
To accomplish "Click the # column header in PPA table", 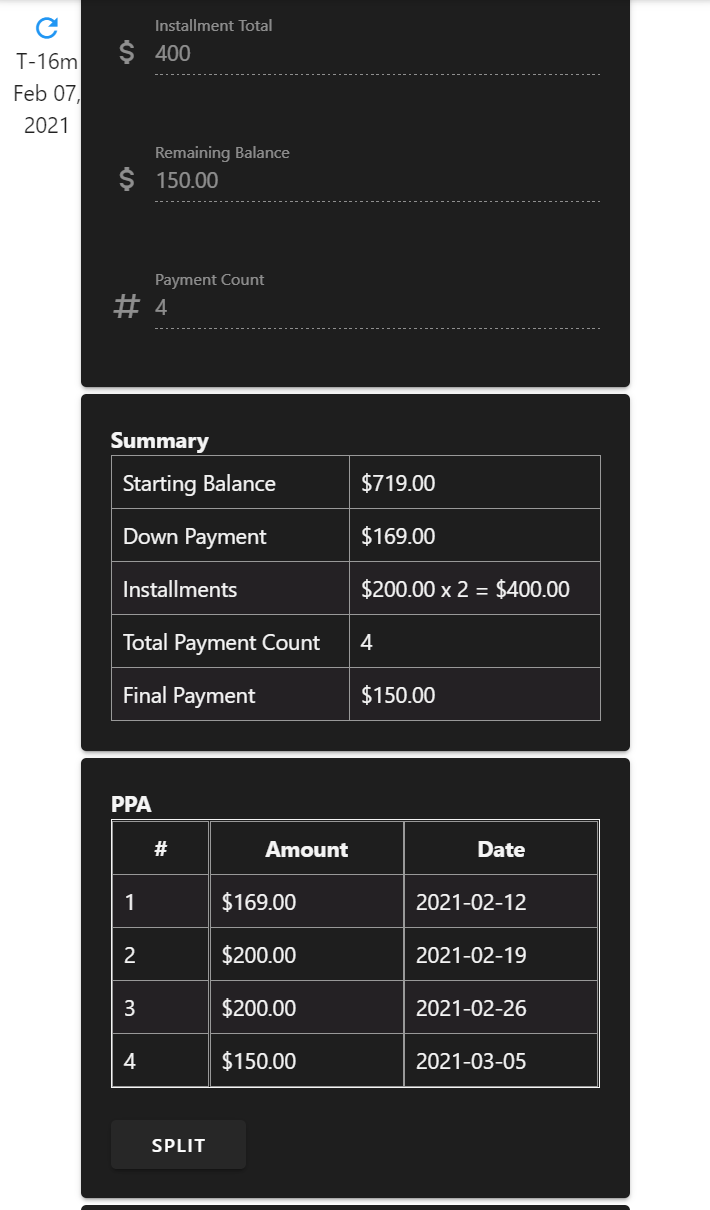I will (x=160, y=849).
